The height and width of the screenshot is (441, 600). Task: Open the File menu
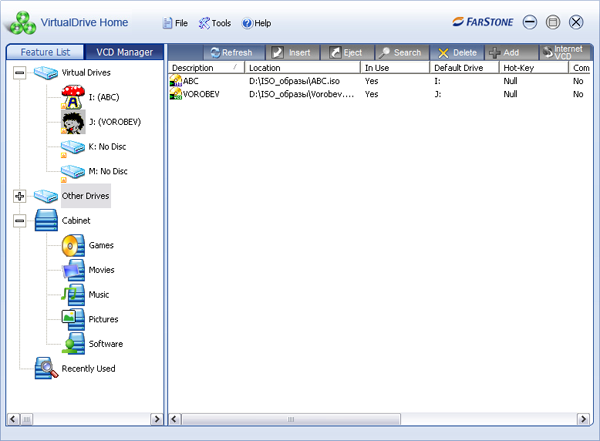(x=175, y=23)
